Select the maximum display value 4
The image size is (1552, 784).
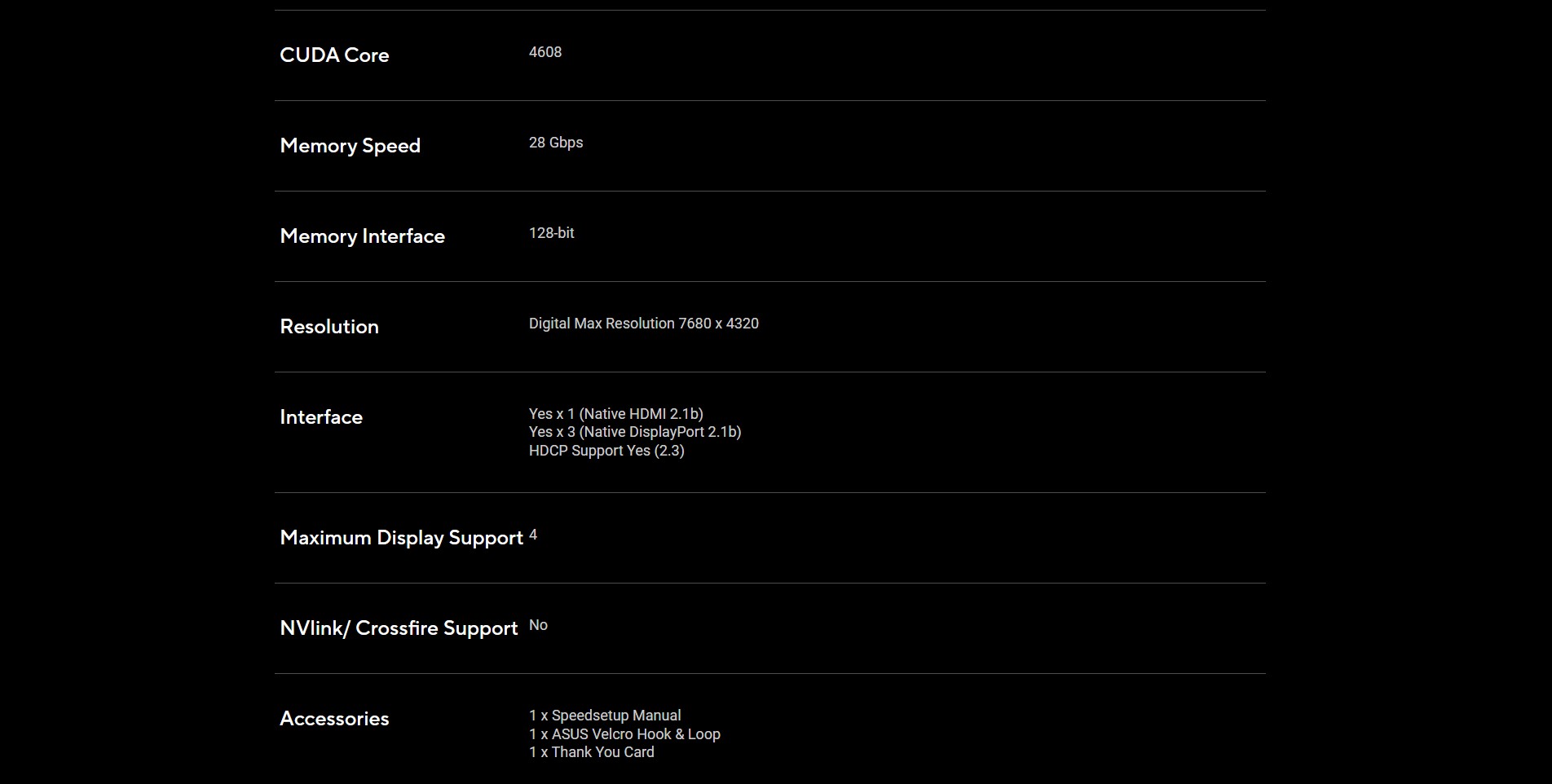(x=533, y=535)
